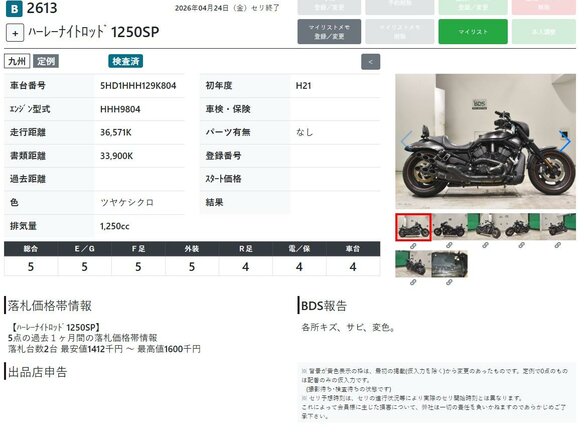
Task: Click the スタート価格 row label
Action: click(x=223, y=179)
